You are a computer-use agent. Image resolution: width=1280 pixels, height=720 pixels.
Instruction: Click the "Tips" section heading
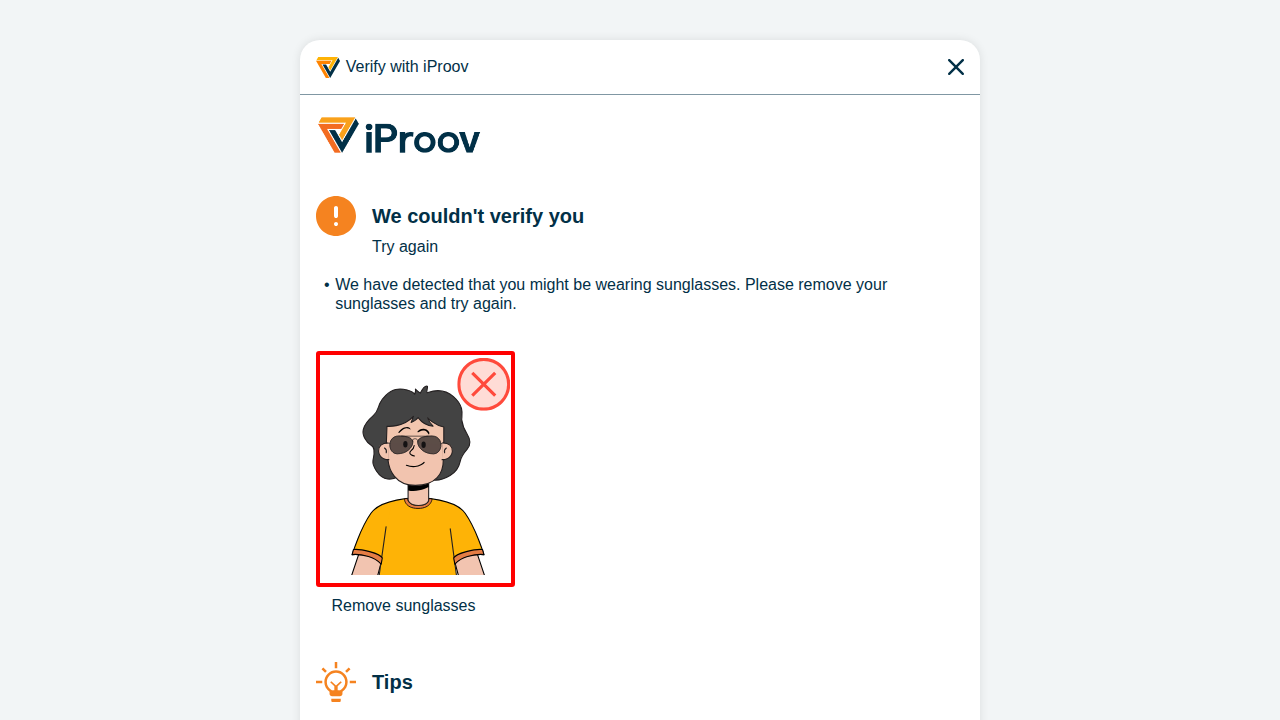[392, 682]
